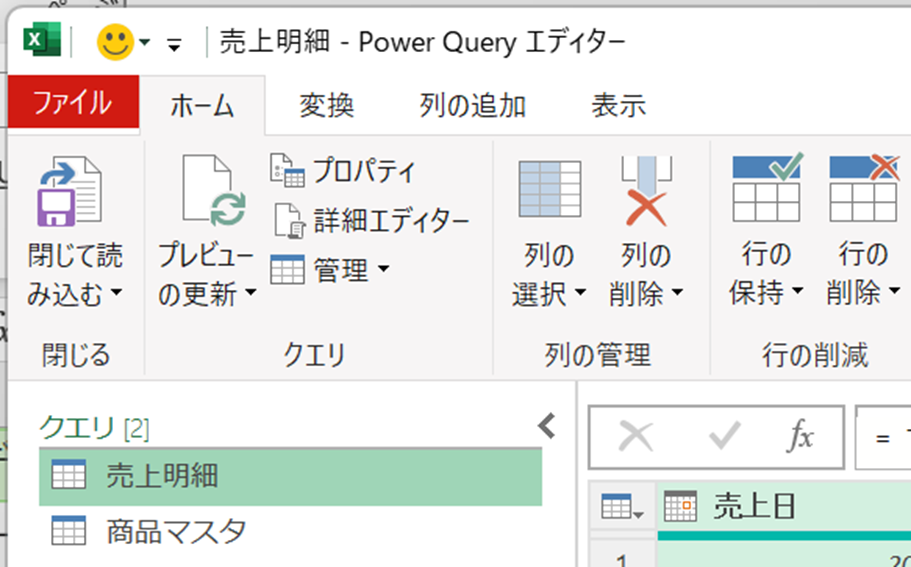This screenshot has width=911, height=567.
Task: Click the fx function icon
Action: coord(800,436)
